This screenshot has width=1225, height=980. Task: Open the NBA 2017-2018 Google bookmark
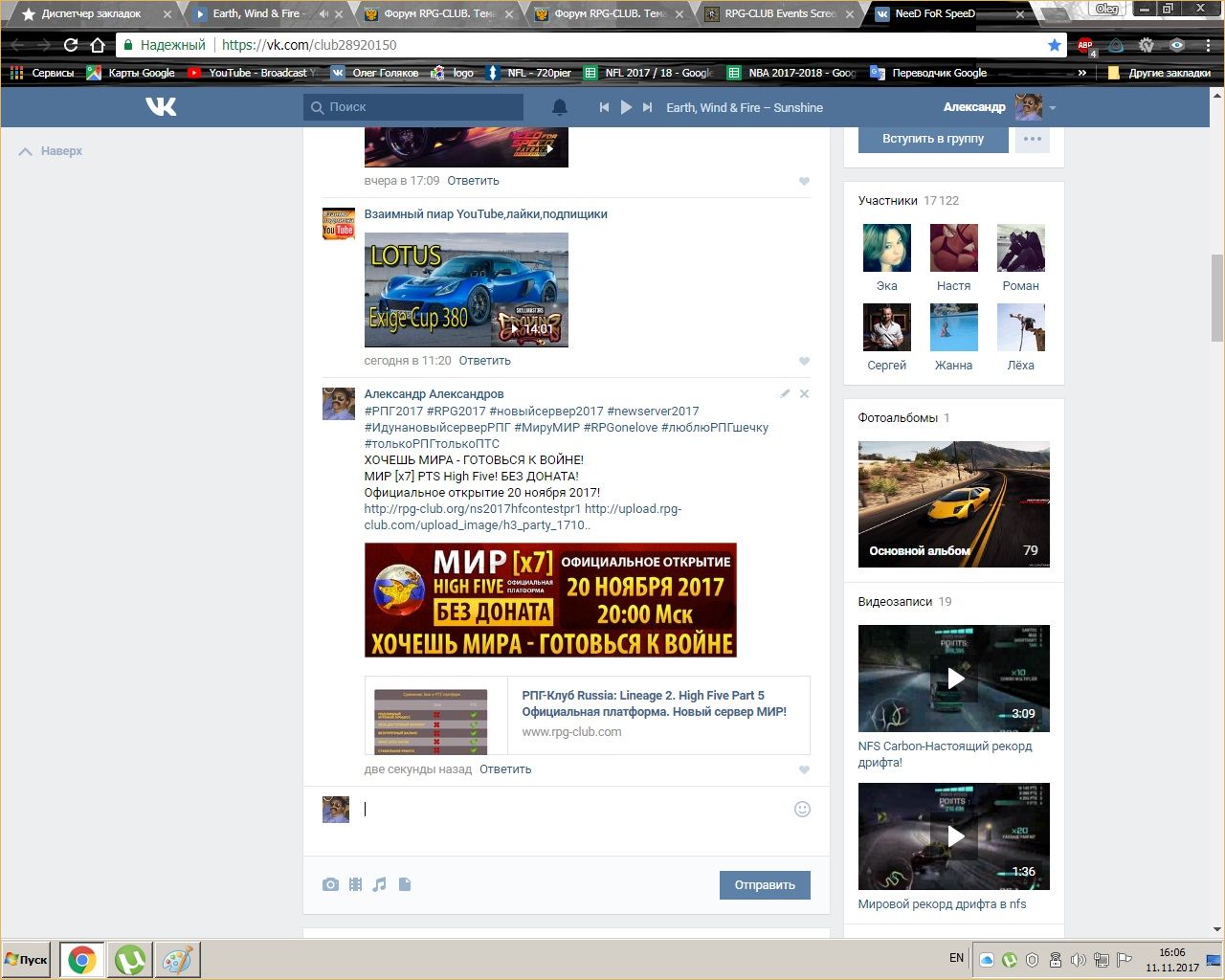click(x=792, y=73)
